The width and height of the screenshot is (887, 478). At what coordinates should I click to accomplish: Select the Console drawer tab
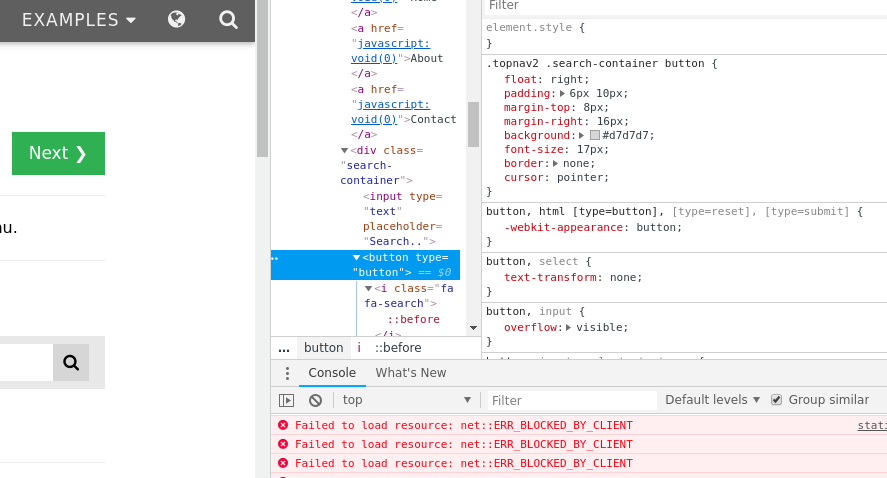click(331, 373)
